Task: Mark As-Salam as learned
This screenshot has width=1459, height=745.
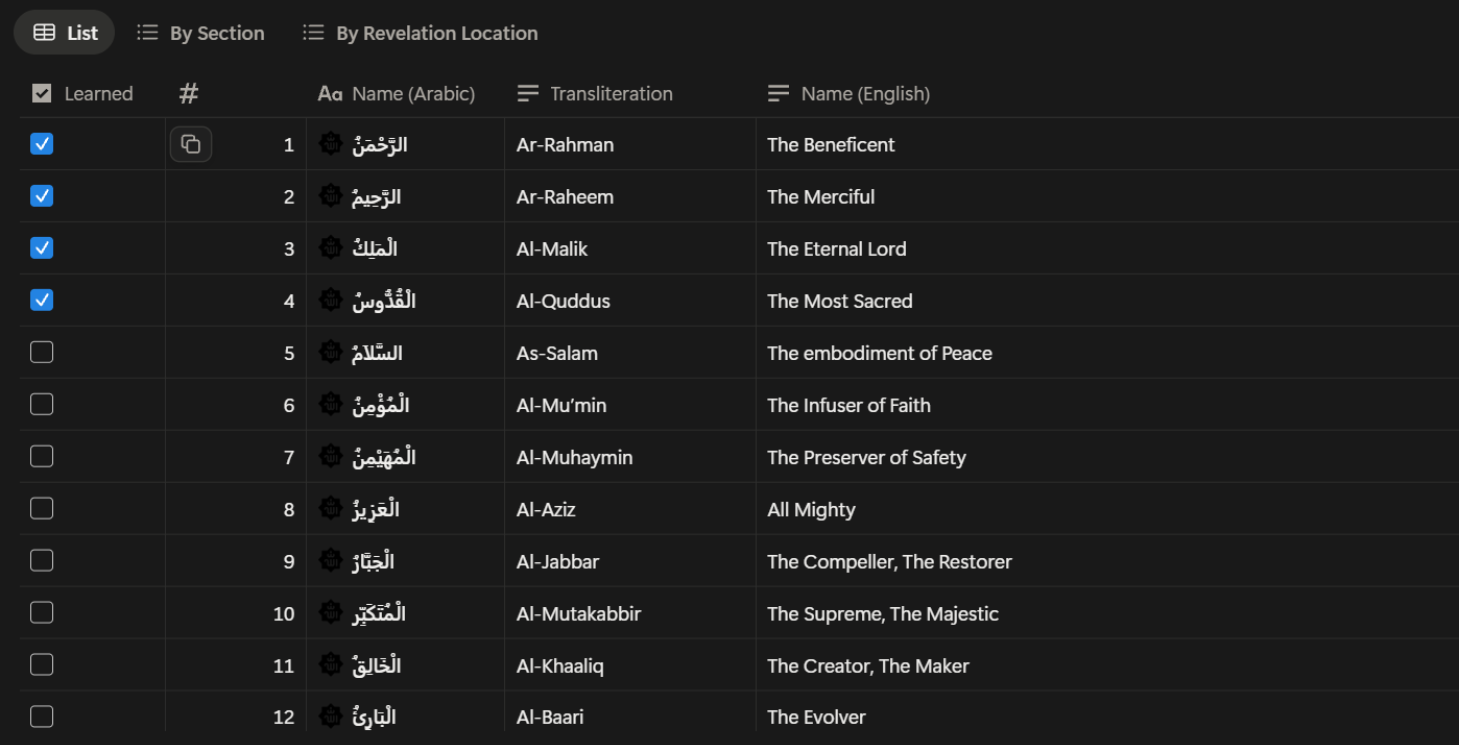Action: 42,352
